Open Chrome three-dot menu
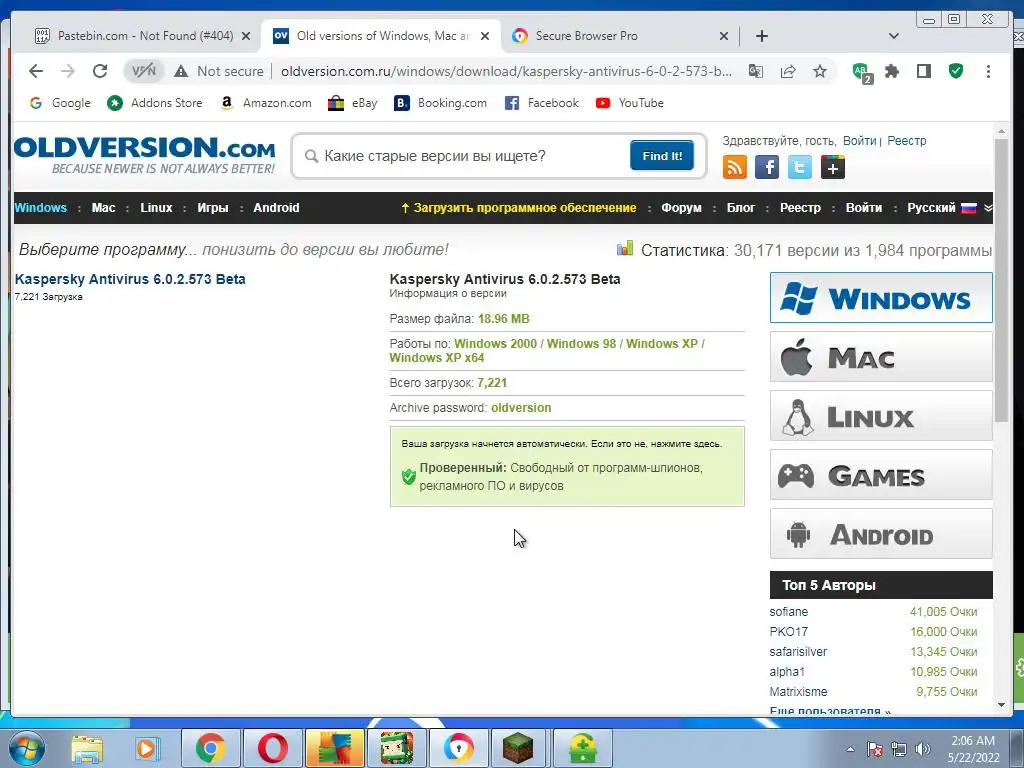 pos(988,71)
